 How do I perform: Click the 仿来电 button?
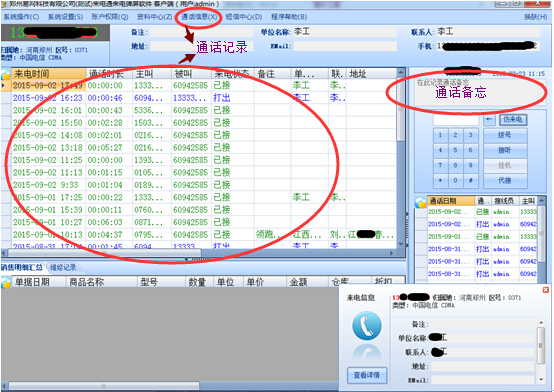(513, 119)
